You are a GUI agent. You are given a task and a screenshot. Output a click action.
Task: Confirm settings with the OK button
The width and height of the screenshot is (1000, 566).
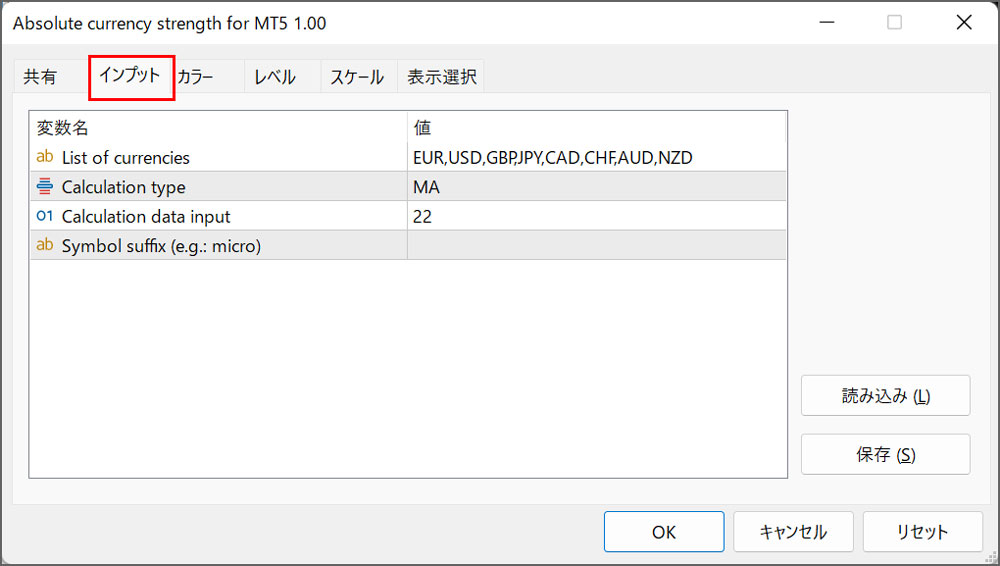664,532
